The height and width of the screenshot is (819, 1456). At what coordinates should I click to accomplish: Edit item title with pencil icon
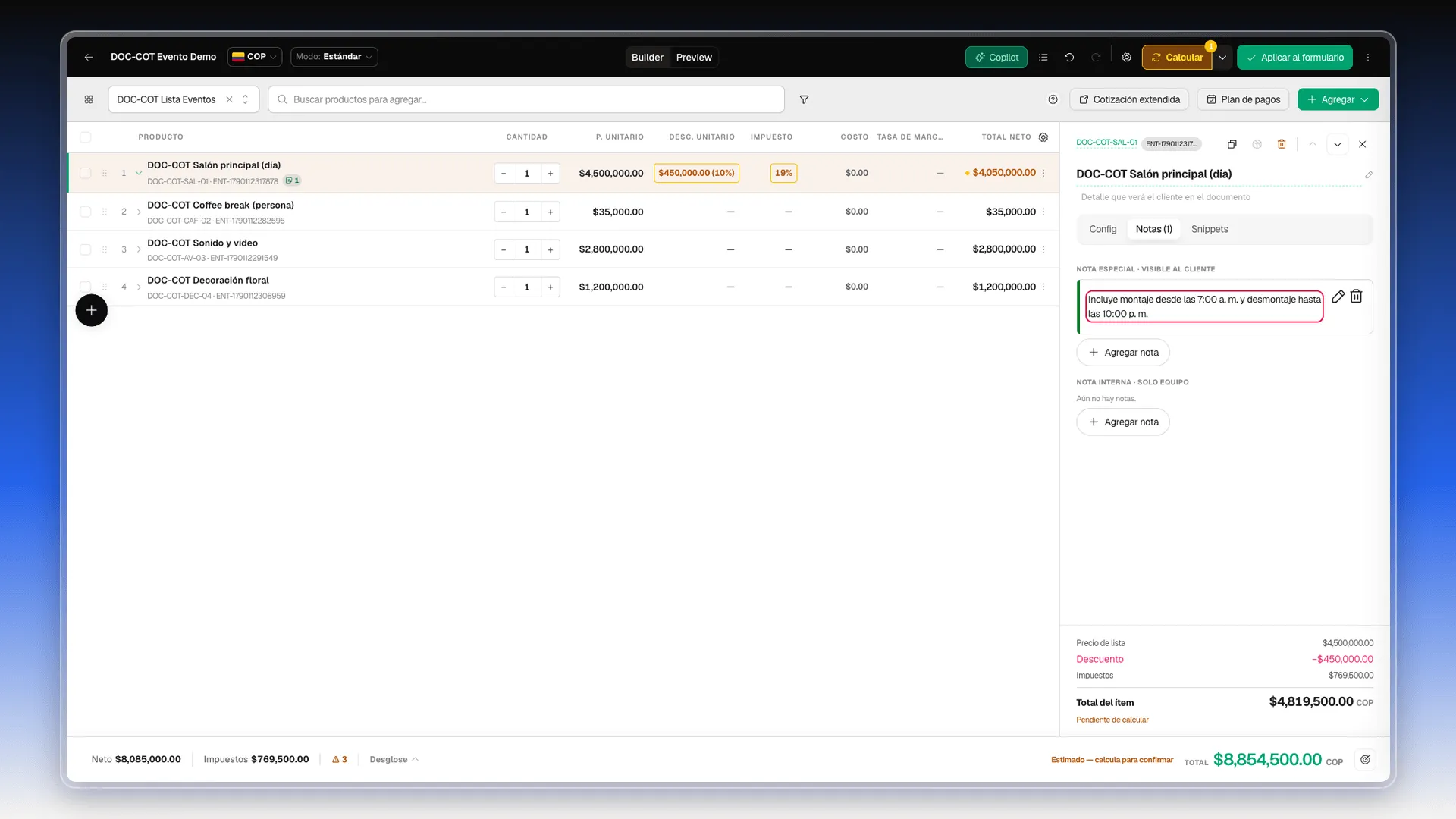pyautogui.click(x=1369, y=174)
